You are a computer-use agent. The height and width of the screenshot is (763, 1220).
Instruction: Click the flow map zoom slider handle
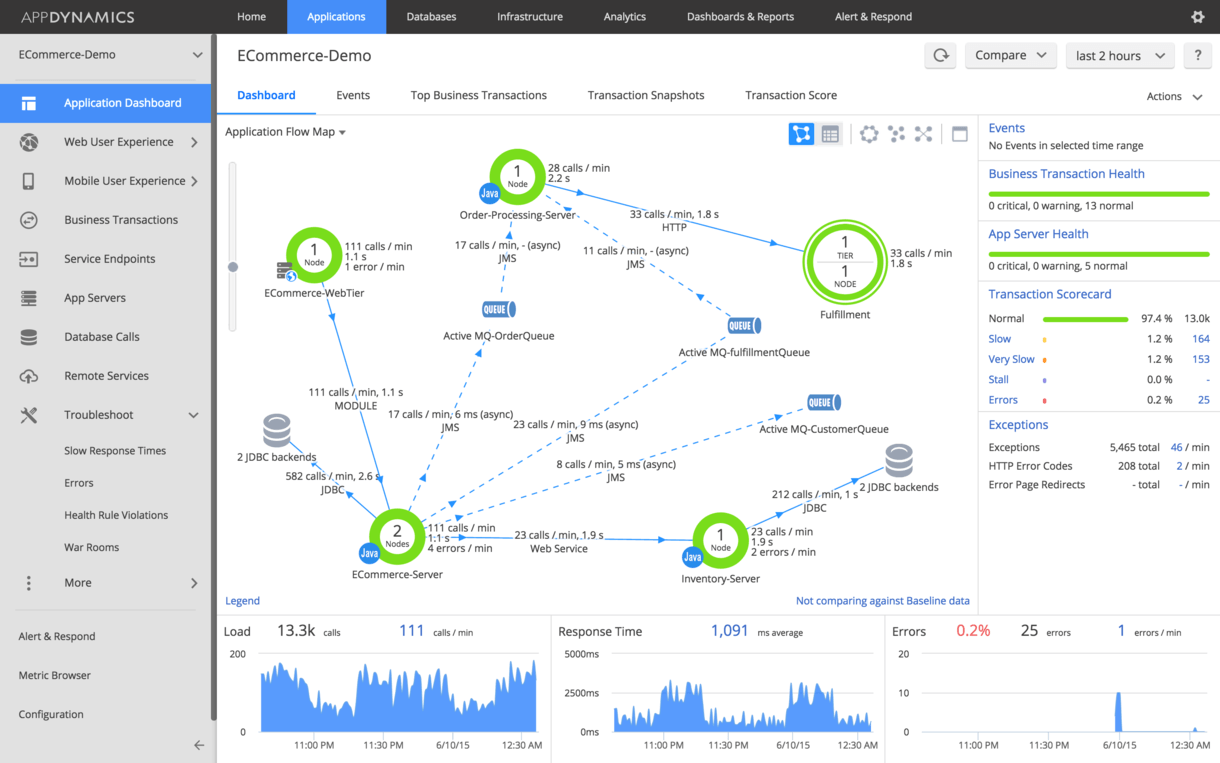pyautogui.click(x=233, y=267)
